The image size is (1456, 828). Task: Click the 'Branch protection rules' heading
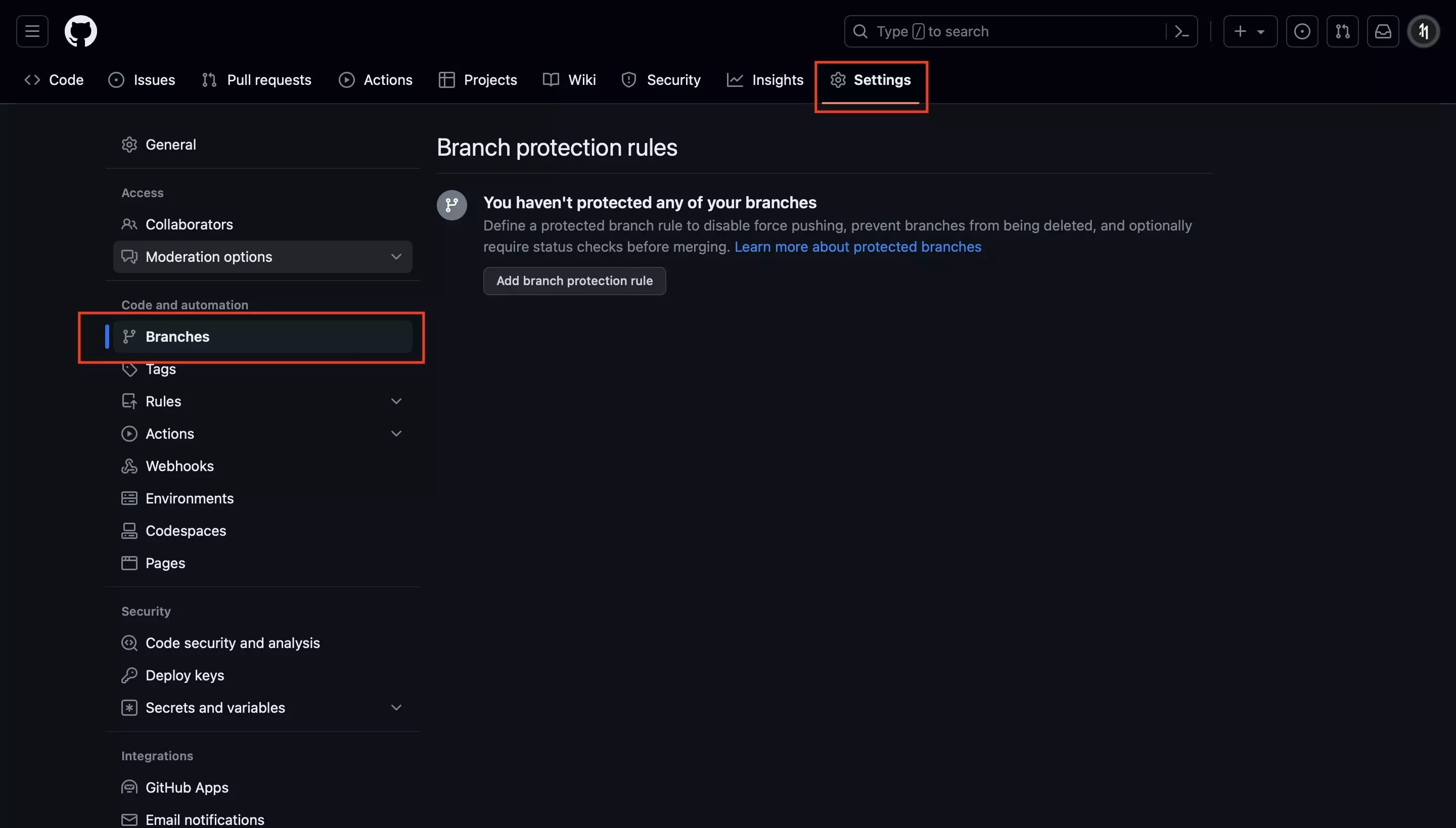557,148
